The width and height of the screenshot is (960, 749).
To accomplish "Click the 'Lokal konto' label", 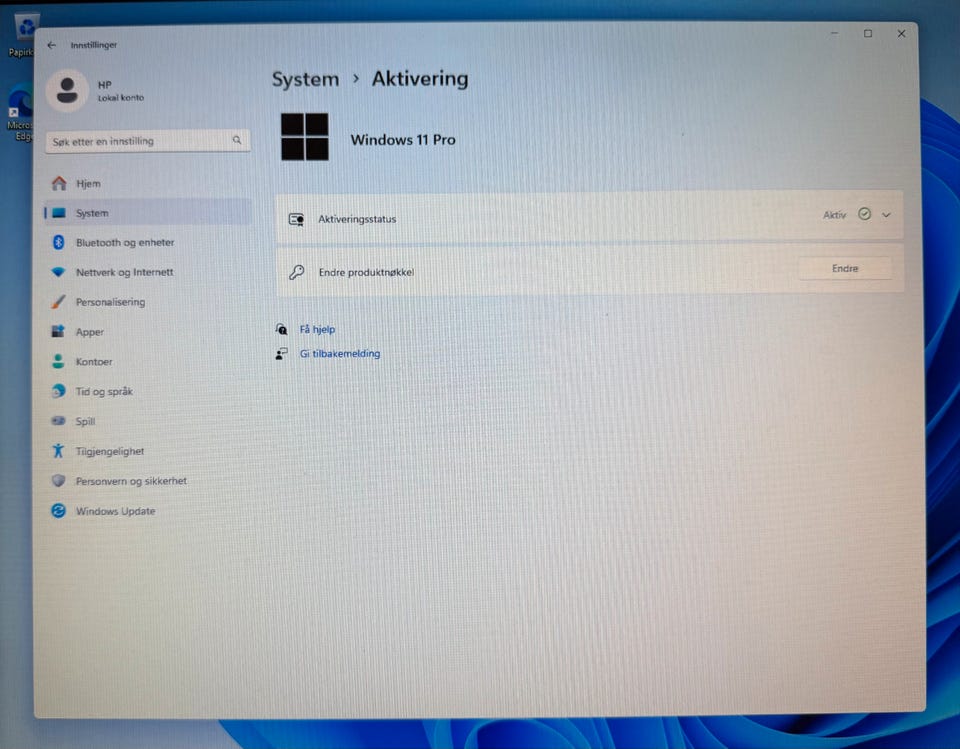I will tap(121, 98).
